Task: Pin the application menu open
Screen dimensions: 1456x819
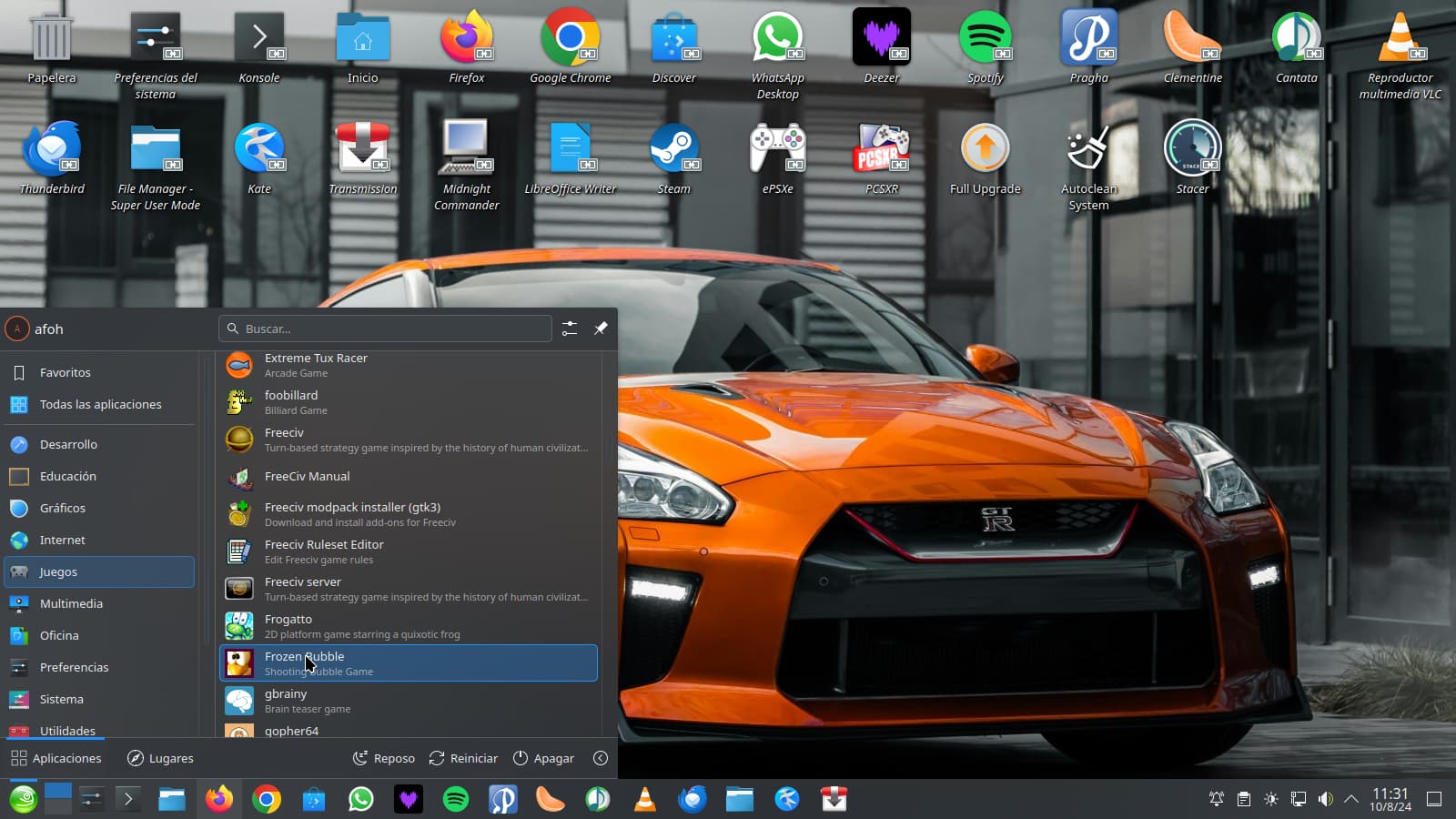Action: coord(601,329)
